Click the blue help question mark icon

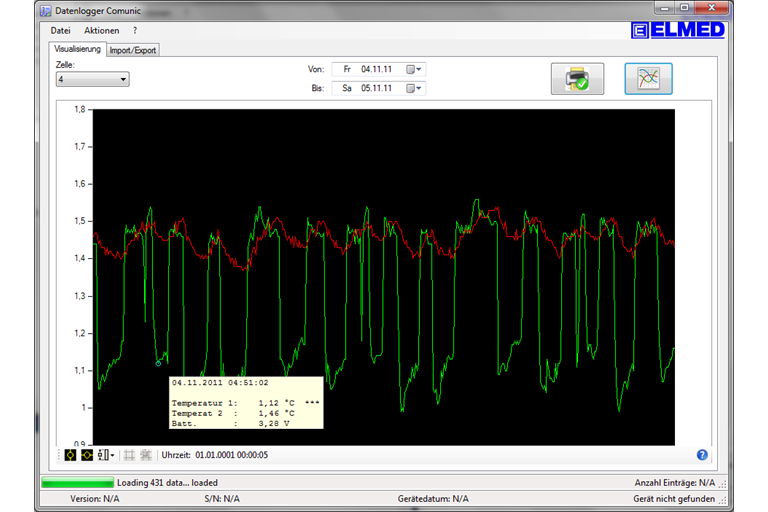pyautogui.click(x=702, y=455)
